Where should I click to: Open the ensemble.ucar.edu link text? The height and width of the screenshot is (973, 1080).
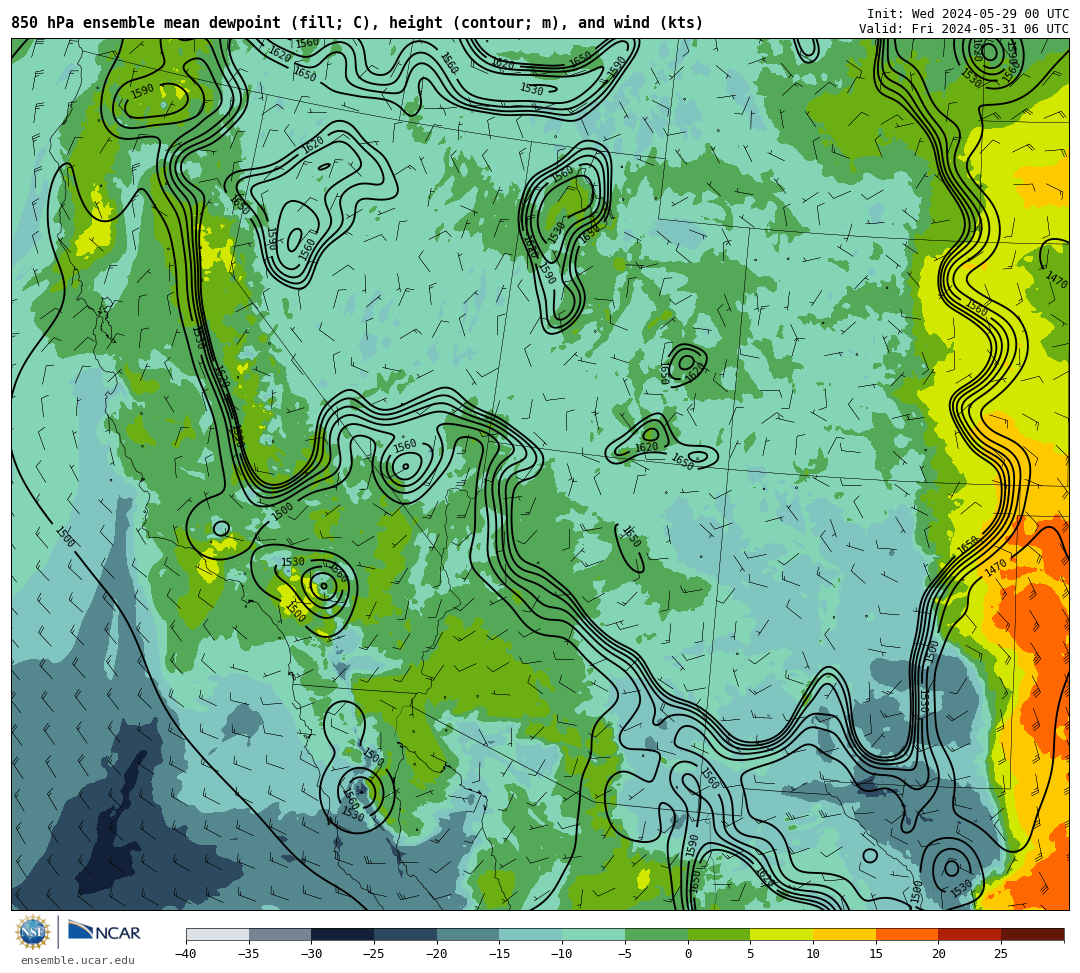pos(78,960)
